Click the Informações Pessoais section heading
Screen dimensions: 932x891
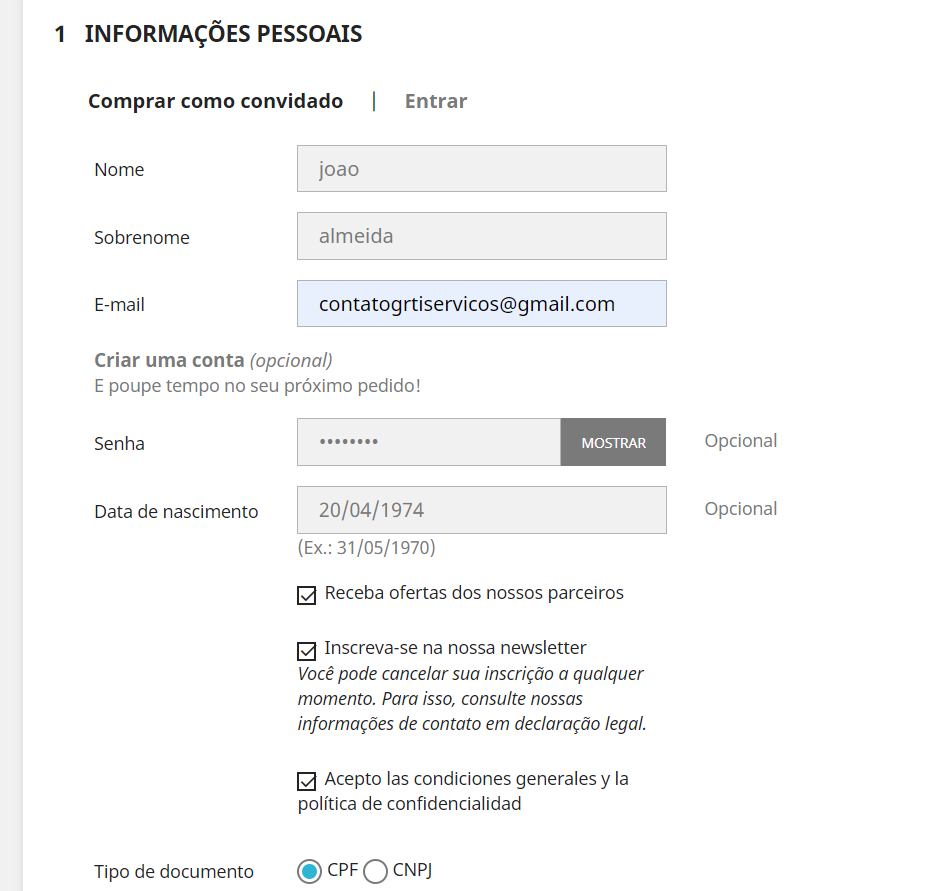pos(223,34)
